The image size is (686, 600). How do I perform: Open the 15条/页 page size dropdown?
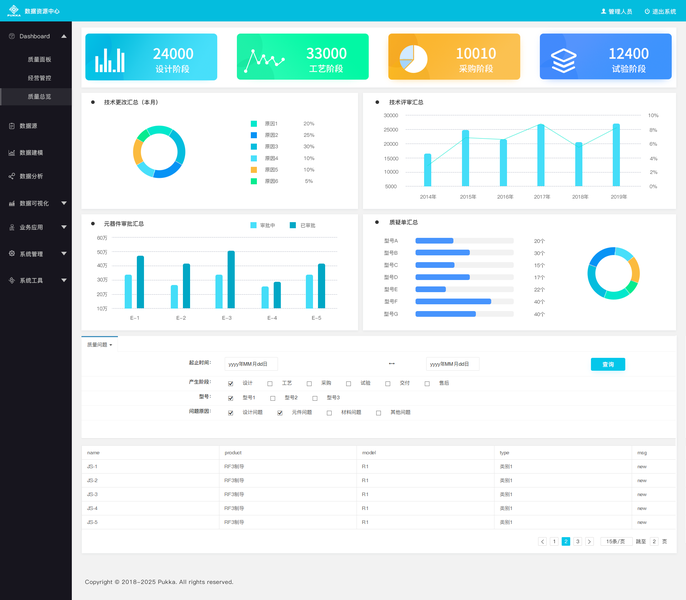click(x=616, y=542)
